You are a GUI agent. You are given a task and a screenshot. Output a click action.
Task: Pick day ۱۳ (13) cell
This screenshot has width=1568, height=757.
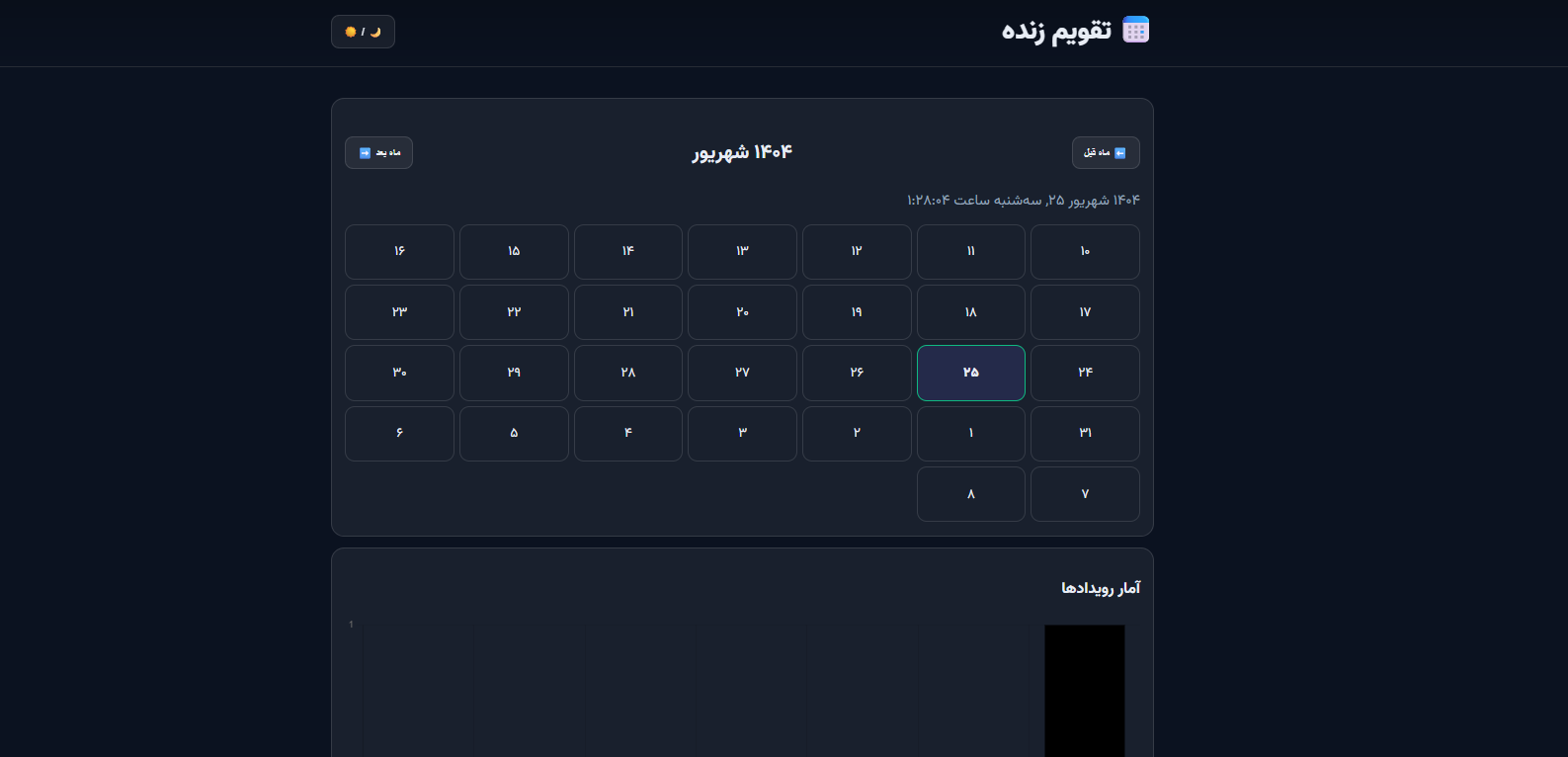pyautogui.click(x=742, y=252)
